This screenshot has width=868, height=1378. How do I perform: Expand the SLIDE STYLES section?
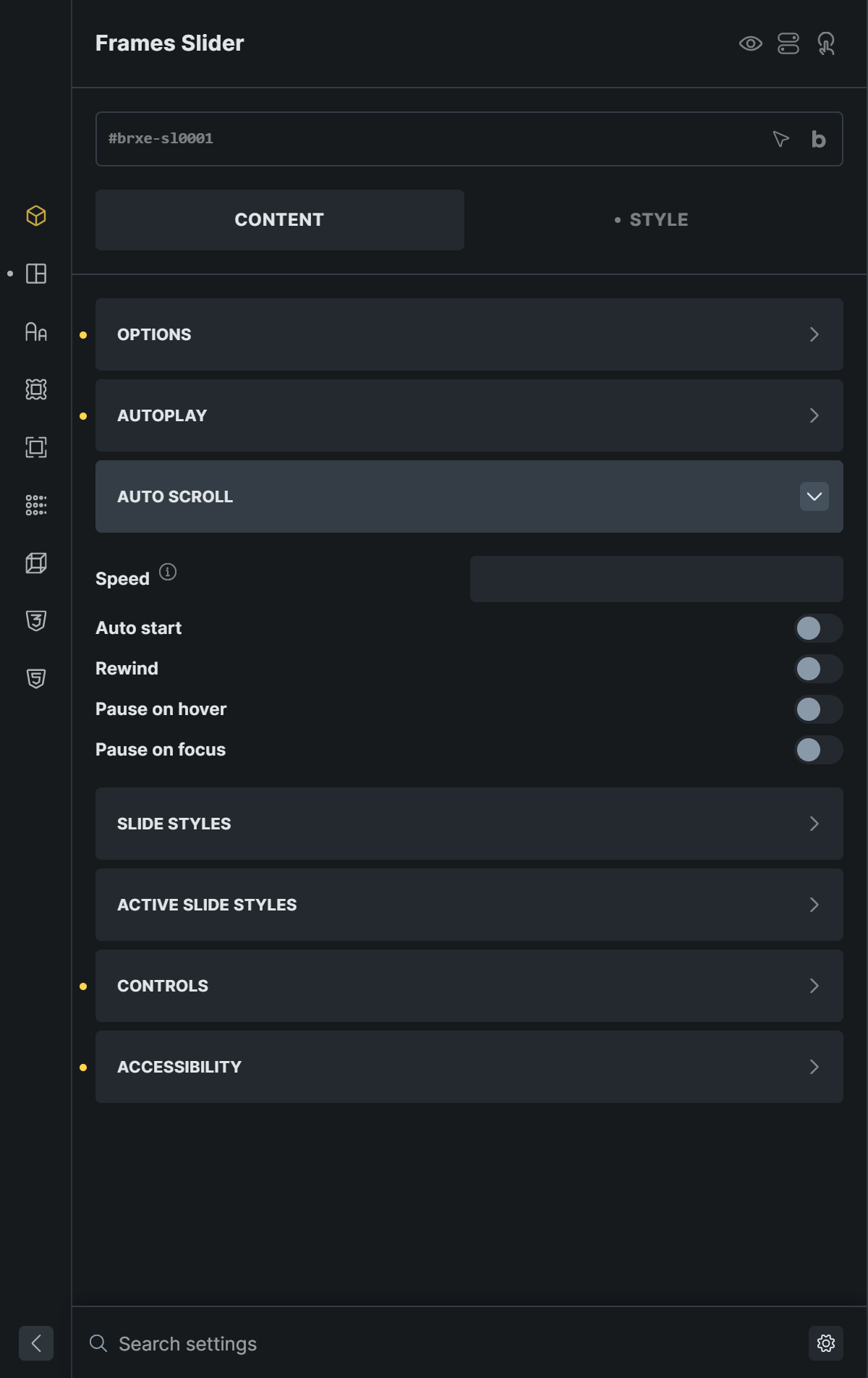point(469,824)
